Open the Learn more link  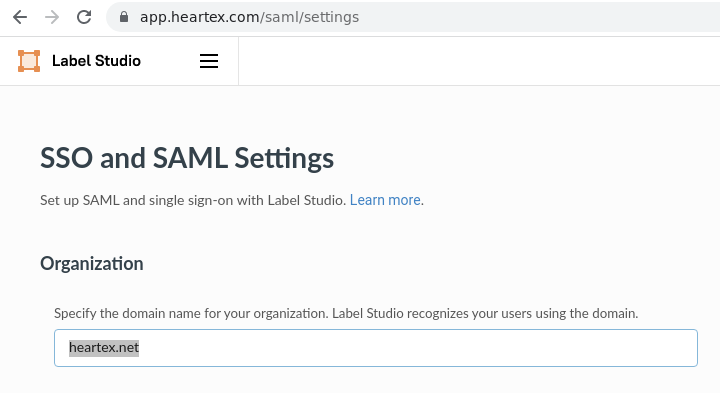coord(385,200)
